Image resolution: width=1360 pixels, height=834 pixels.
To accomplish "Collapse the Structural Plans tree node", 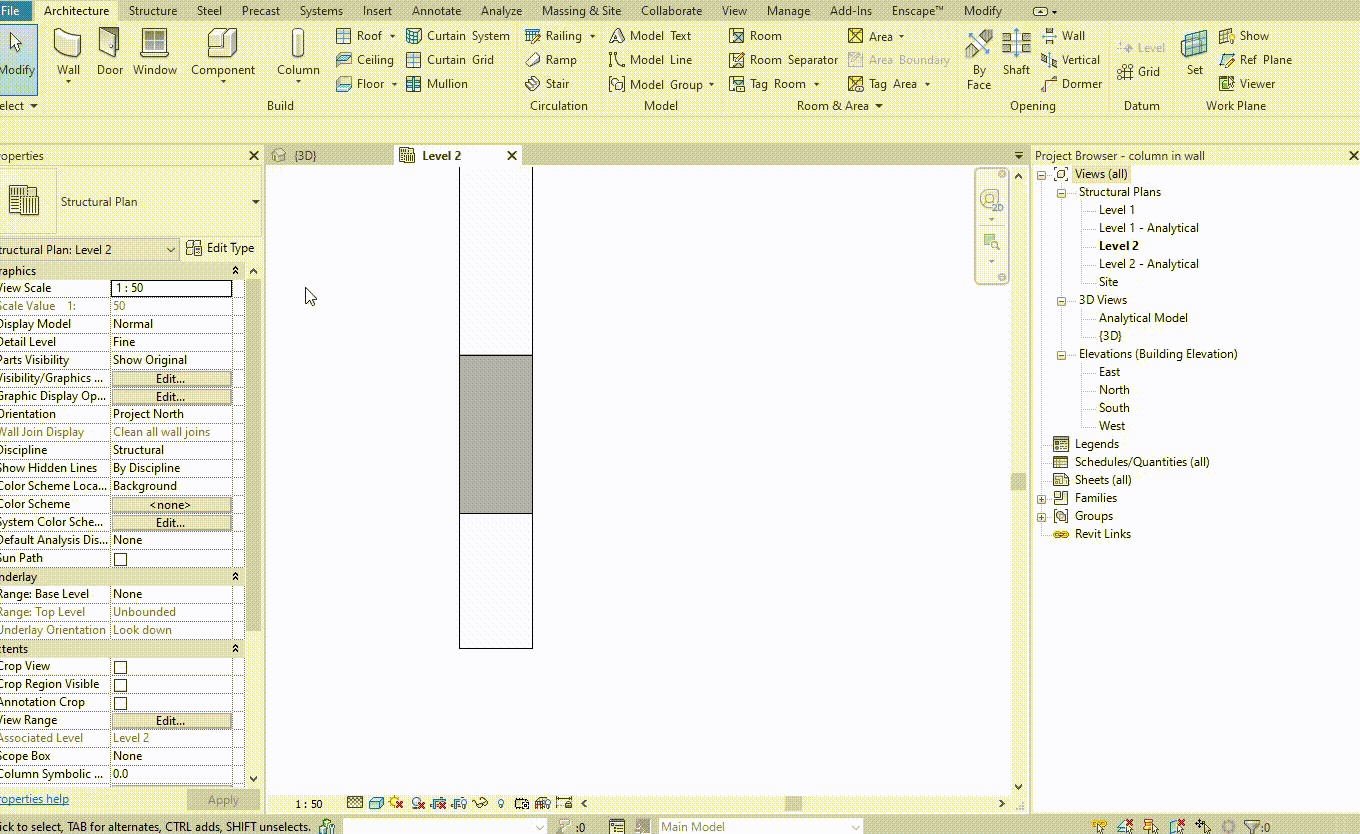I will point(1061,192).
